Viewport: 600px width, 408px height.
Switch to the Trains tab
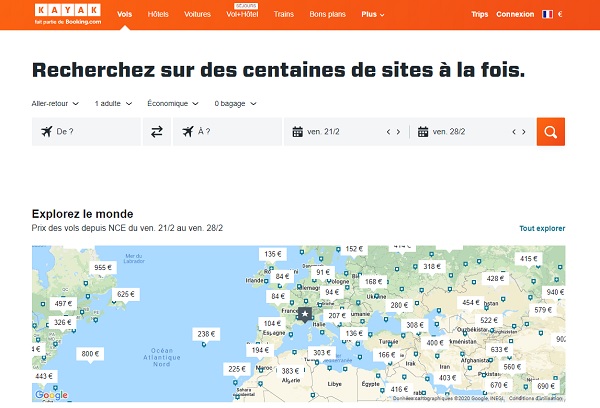coord(283,15)
